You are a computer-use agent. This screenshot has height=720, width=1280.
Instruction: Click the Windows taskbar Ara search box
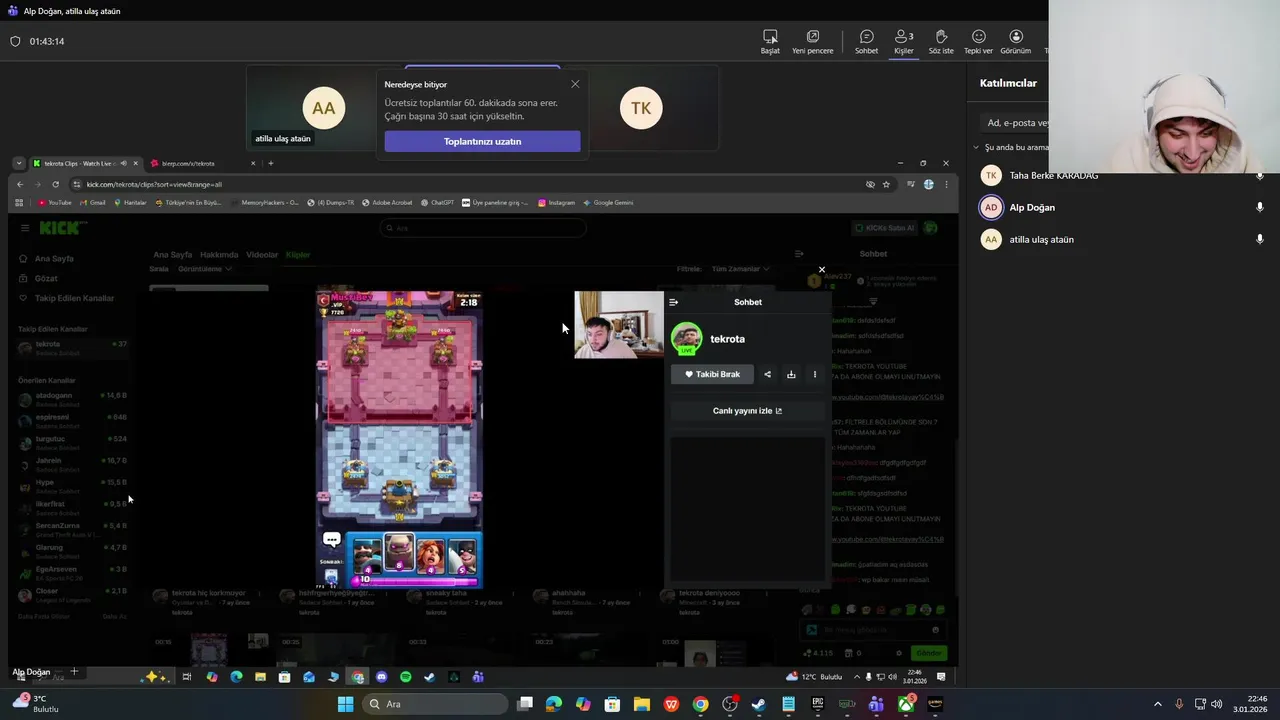[x=435, y=704]
